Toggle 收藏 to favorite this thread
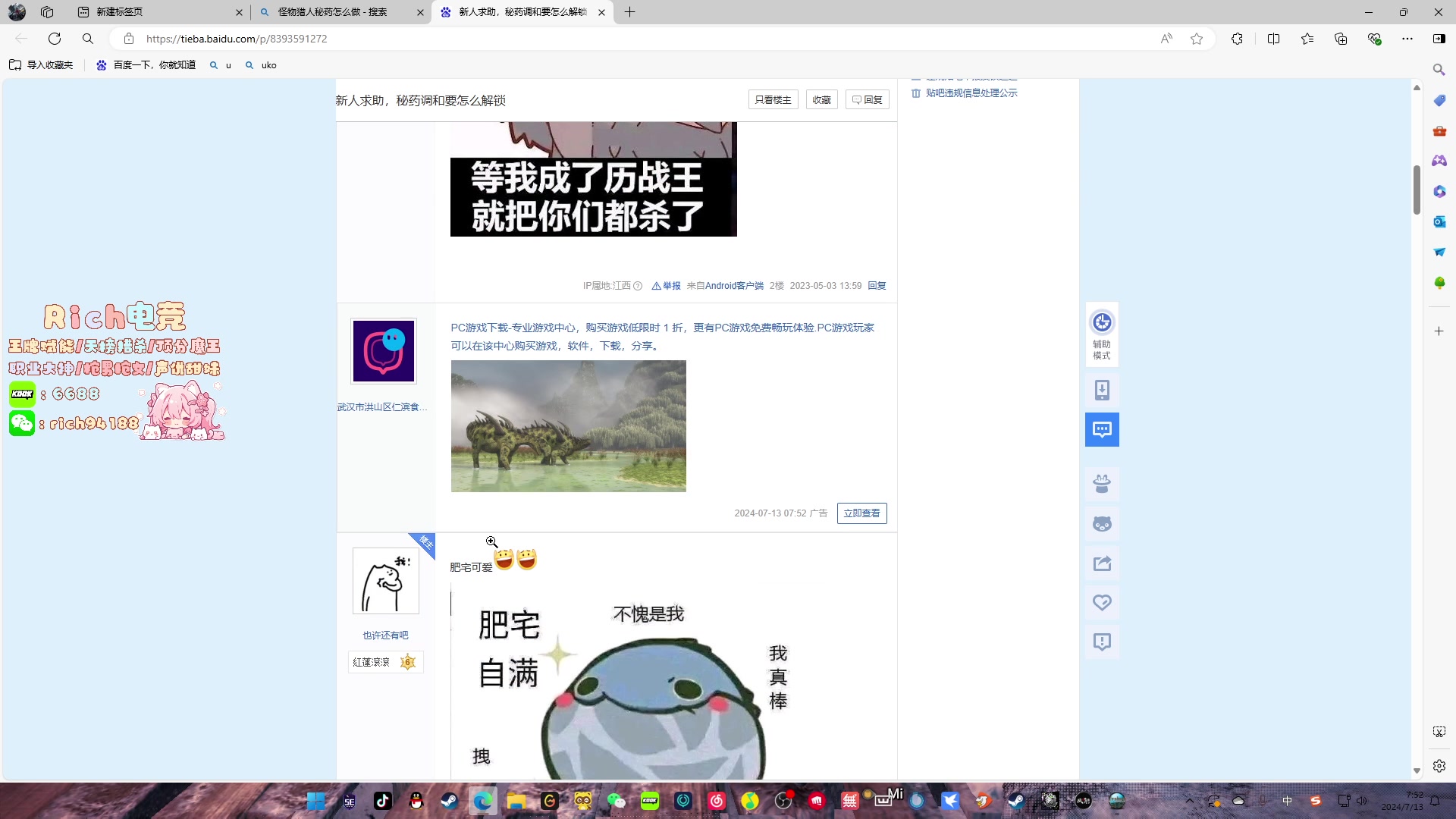Screen dimensions: 1456x819 pyautogui.click(x=821, y=99)
